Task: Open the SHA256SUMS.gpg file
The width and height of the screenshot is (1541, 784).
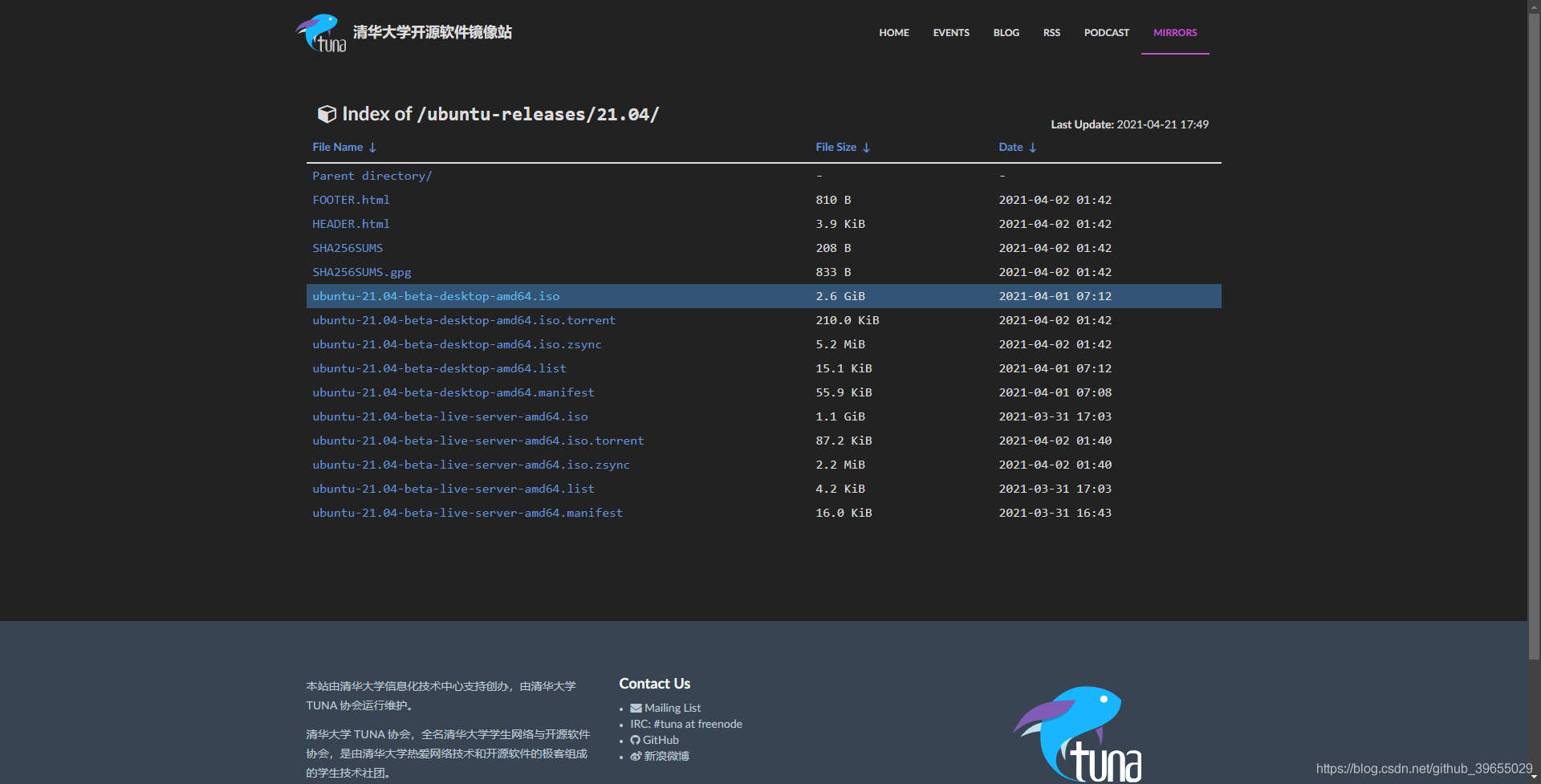Action: pos(362,272)
